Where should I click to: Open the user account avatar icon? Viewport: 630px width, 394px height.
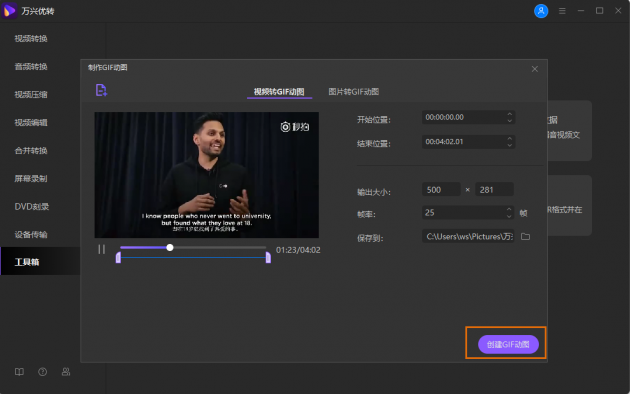click(541, 11)
